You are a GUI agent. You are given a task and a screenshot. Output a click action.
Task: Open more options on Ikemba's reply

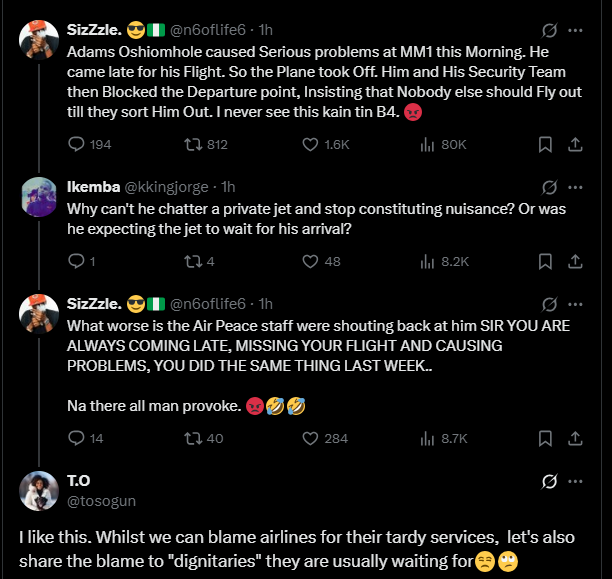coord(575,187)
